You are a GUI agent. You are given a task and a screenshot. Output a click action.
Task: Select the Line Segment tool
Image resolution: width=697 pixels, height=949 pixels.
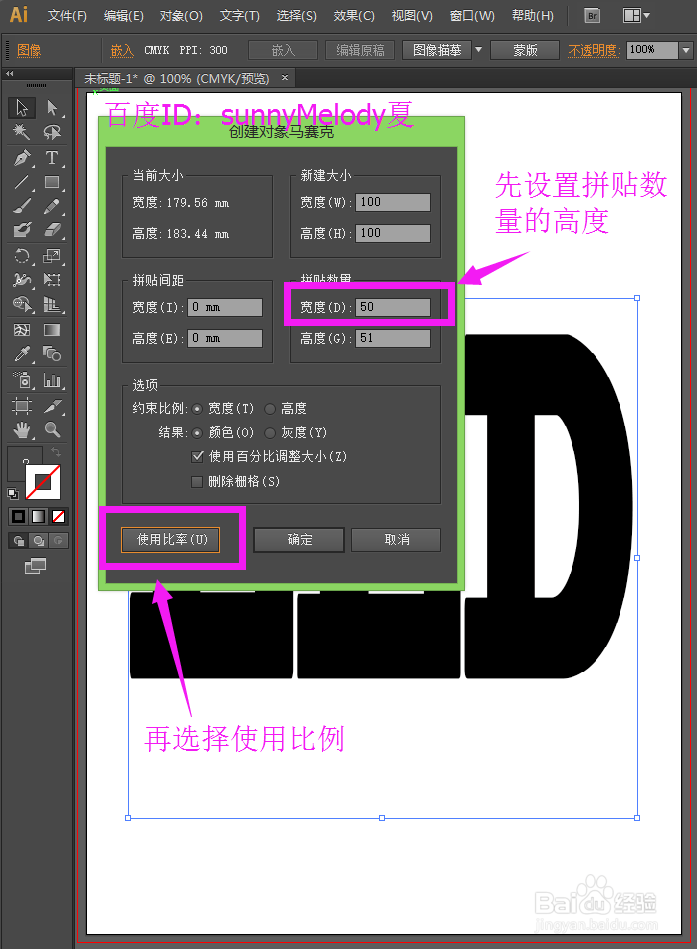(x=22, y=182)
